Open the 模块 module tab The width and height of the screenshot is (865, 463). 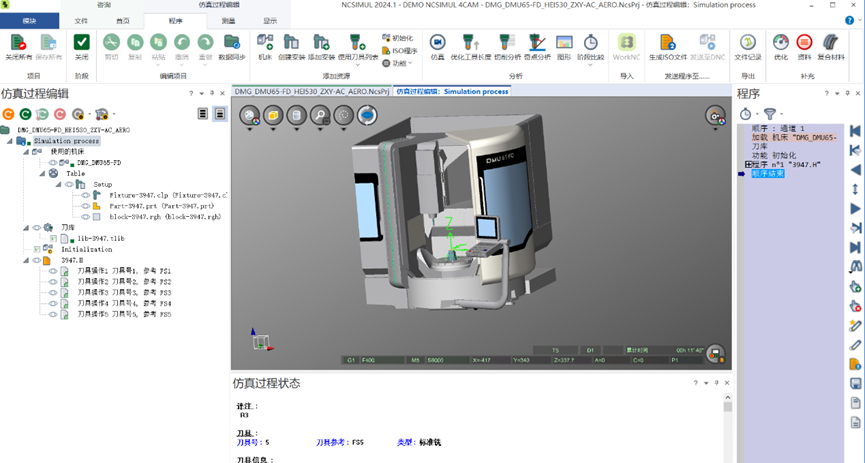click(29, 21)
